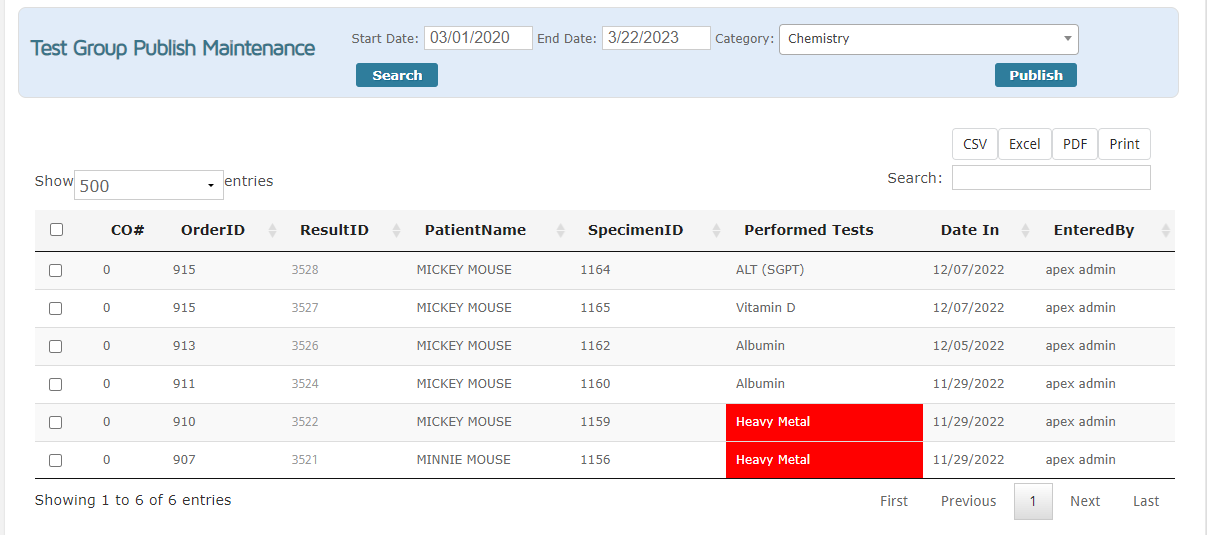This screenshot has width=1207, height=535.
Task: Click Showing 1 to 6 of 6 entries text
Action: tap(133, 500)
